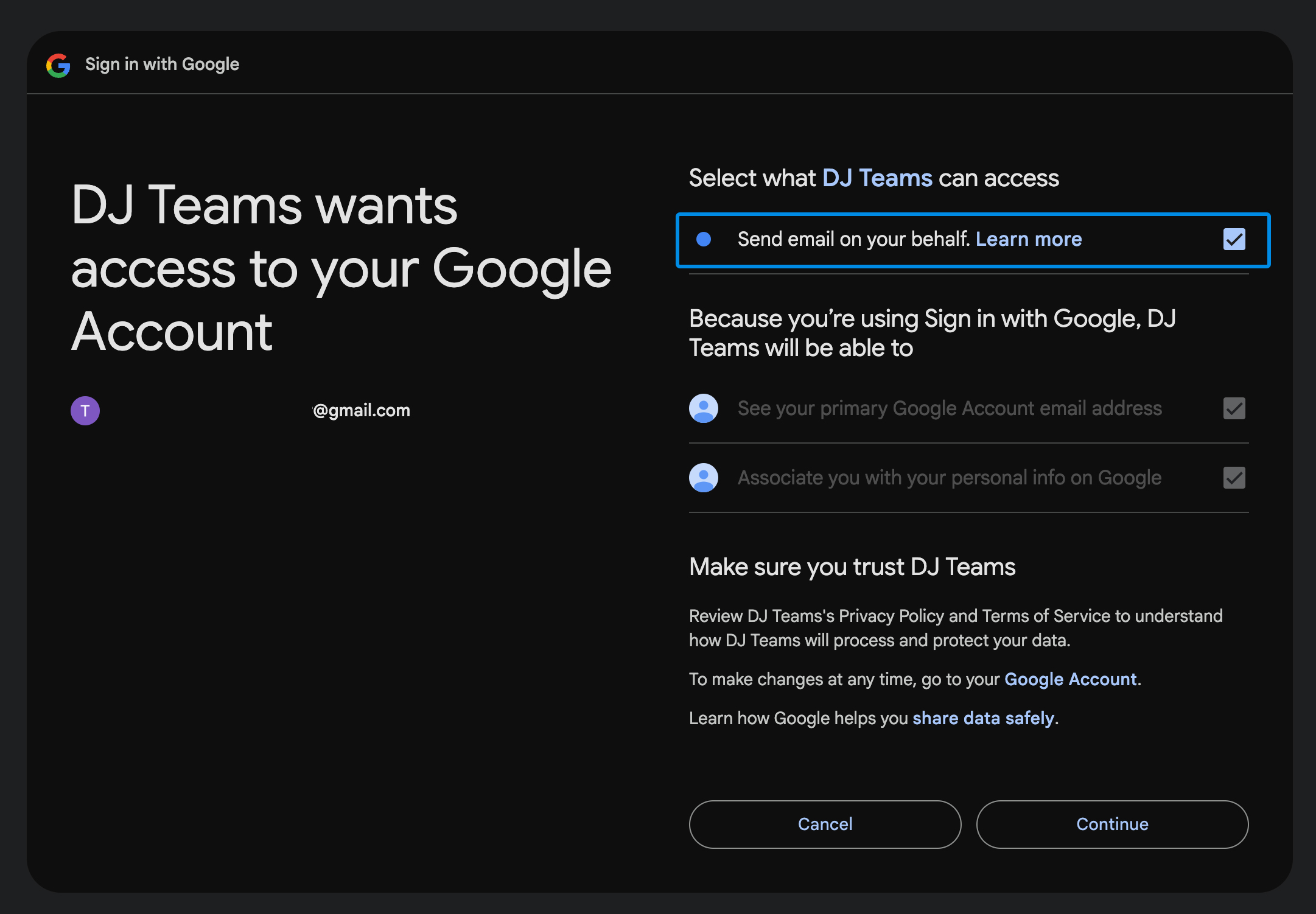The width and height of the screenshot is (1316, 914).
Task: Click the purple T account avatar
Action: [x=85, y=411]
